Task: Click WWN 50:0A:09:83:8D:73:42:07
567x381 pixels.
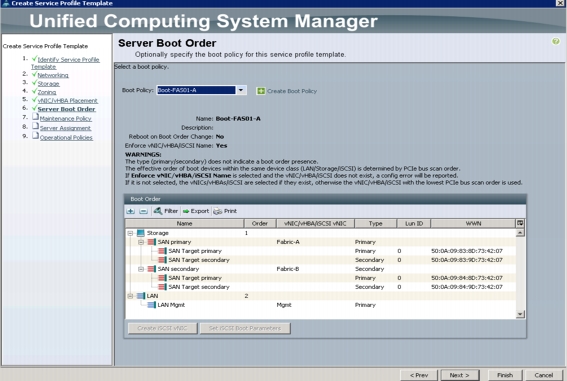Action: [x=466, y=251]
